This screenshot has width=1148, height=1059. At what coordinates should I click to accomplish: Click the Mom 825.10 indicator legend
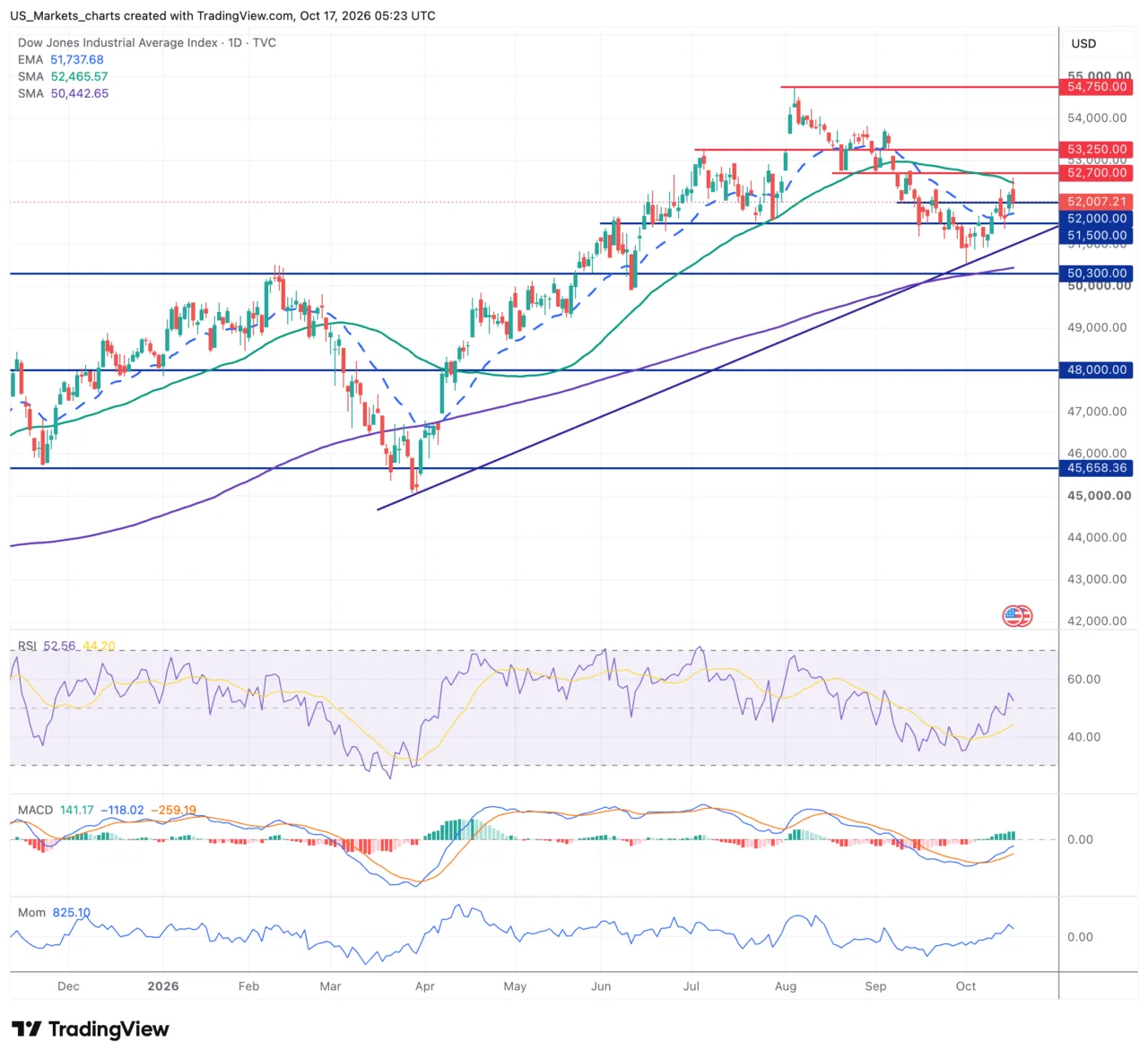click(54, 912)
